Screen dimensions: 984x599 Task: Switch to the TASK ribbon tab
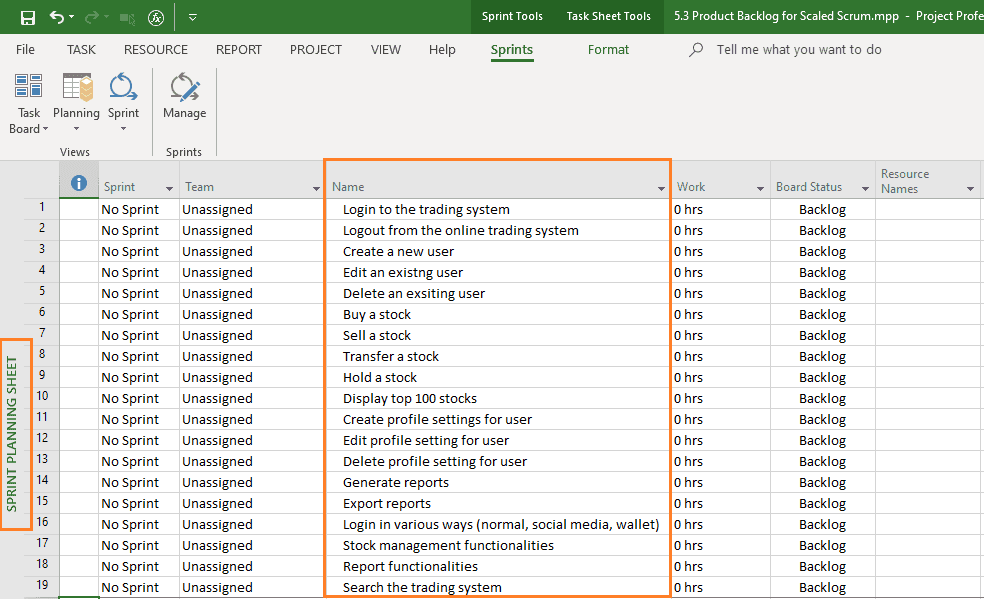click(81, 50)
